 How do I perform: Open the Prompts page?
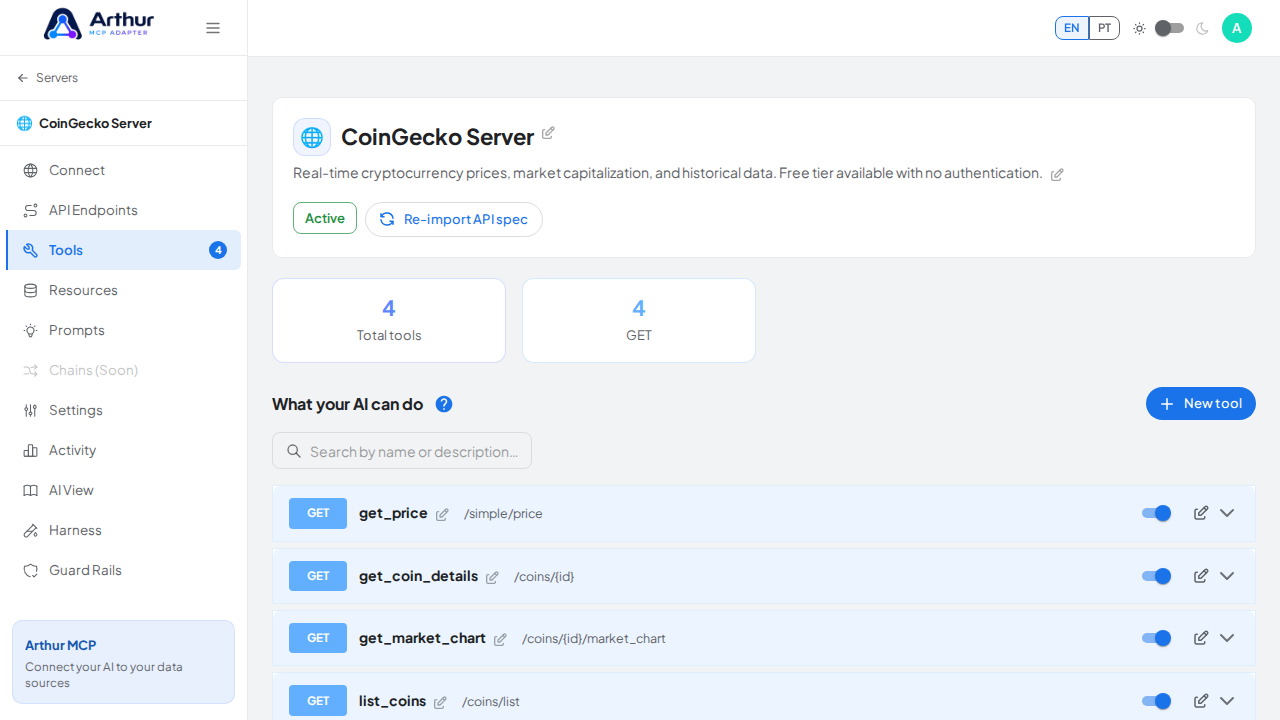(x=124, y=330)
